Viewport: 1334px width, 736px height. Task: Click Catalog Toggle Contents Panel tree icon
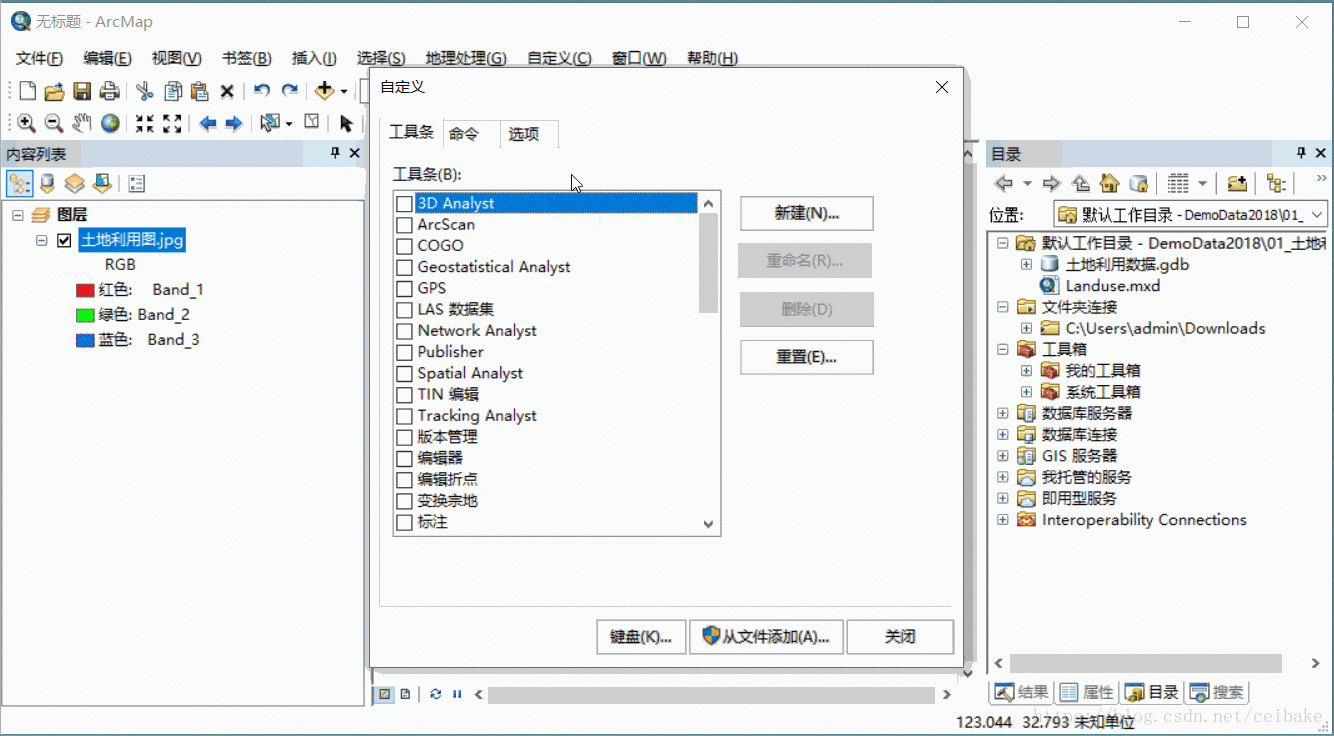pyautogui.click(x=1275, y=183)
